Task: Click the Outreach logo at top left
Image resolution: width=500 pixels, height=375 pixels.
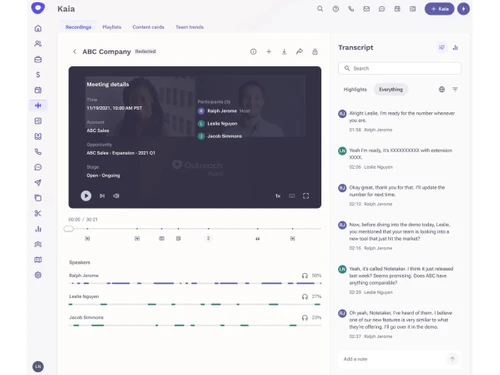Action: tap(38, 8)
